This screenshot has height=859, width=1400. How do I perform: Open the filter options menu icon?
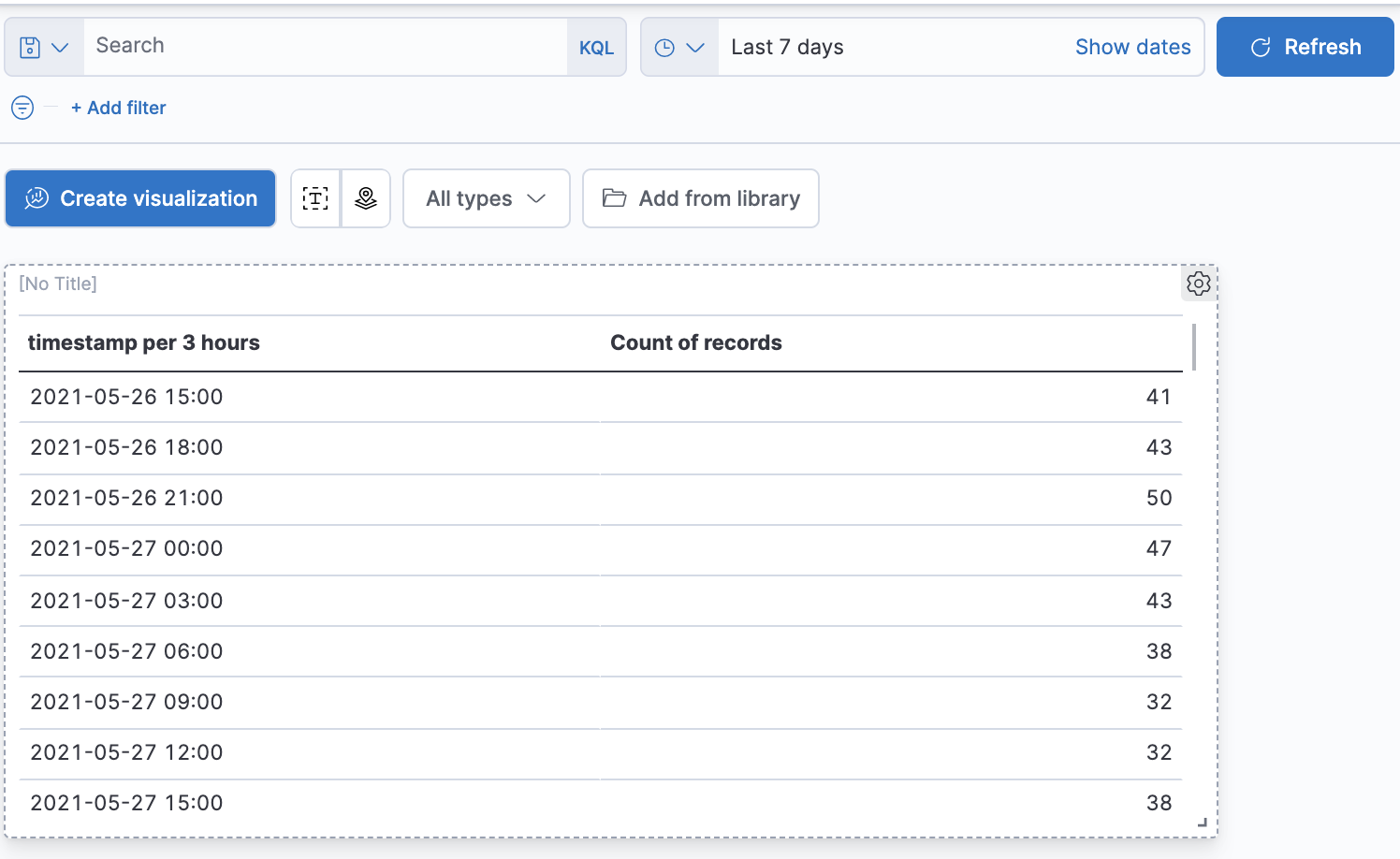click(x=22, y=108)
